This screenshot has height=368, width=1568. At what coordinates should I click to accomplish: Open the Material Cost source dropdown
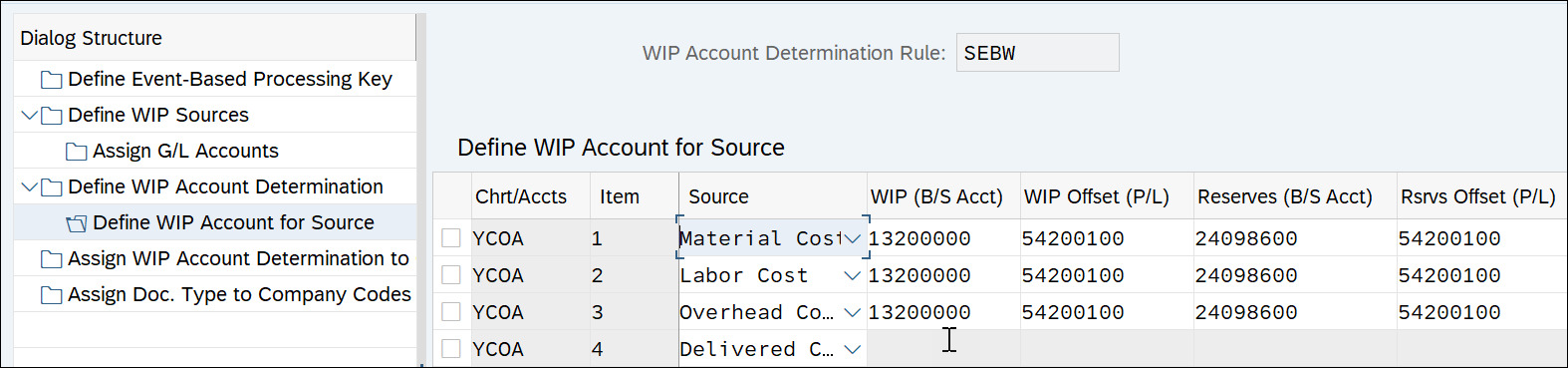852,238
